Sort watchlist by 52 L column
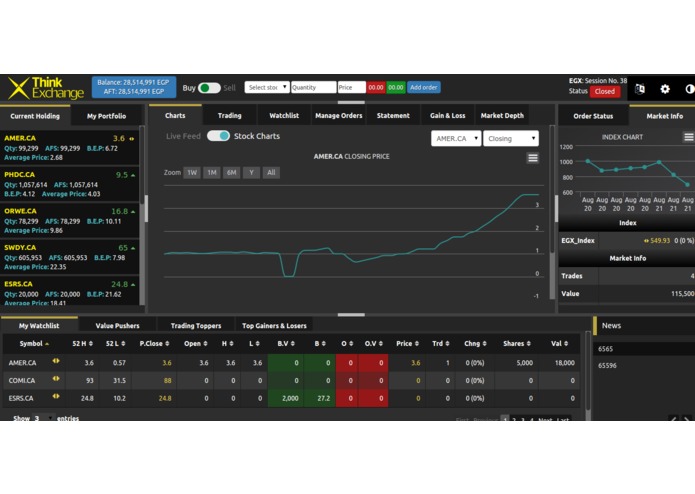This screenshot has width=695, height=494. point(115,343)
